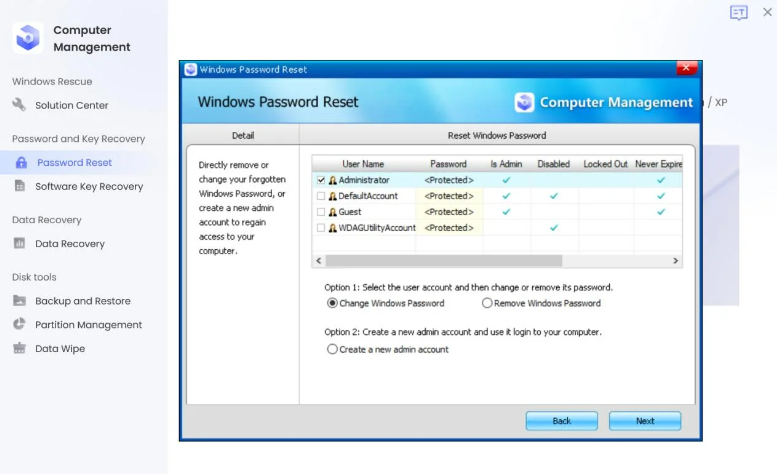Click the Partition Management pie icon

point(19,324)
